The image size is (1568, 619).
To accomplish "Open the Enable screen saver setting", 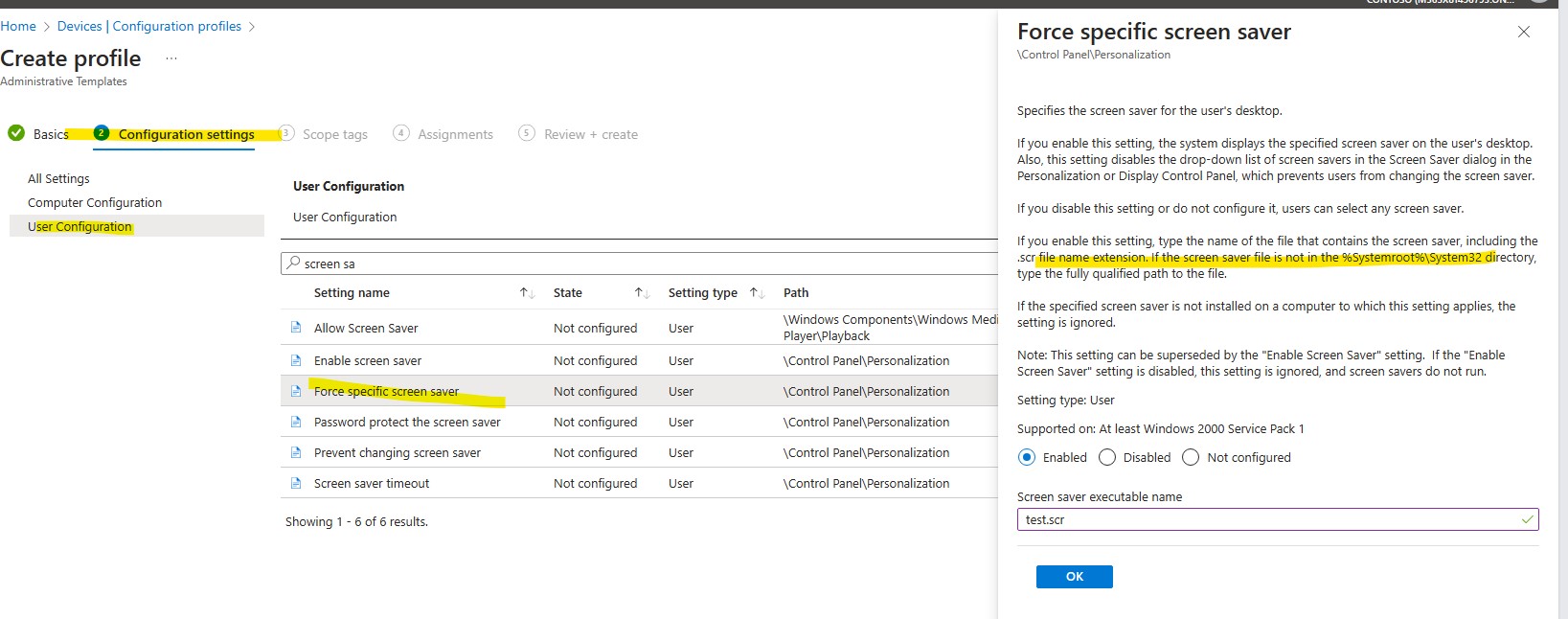I will [x=368, y=360].
